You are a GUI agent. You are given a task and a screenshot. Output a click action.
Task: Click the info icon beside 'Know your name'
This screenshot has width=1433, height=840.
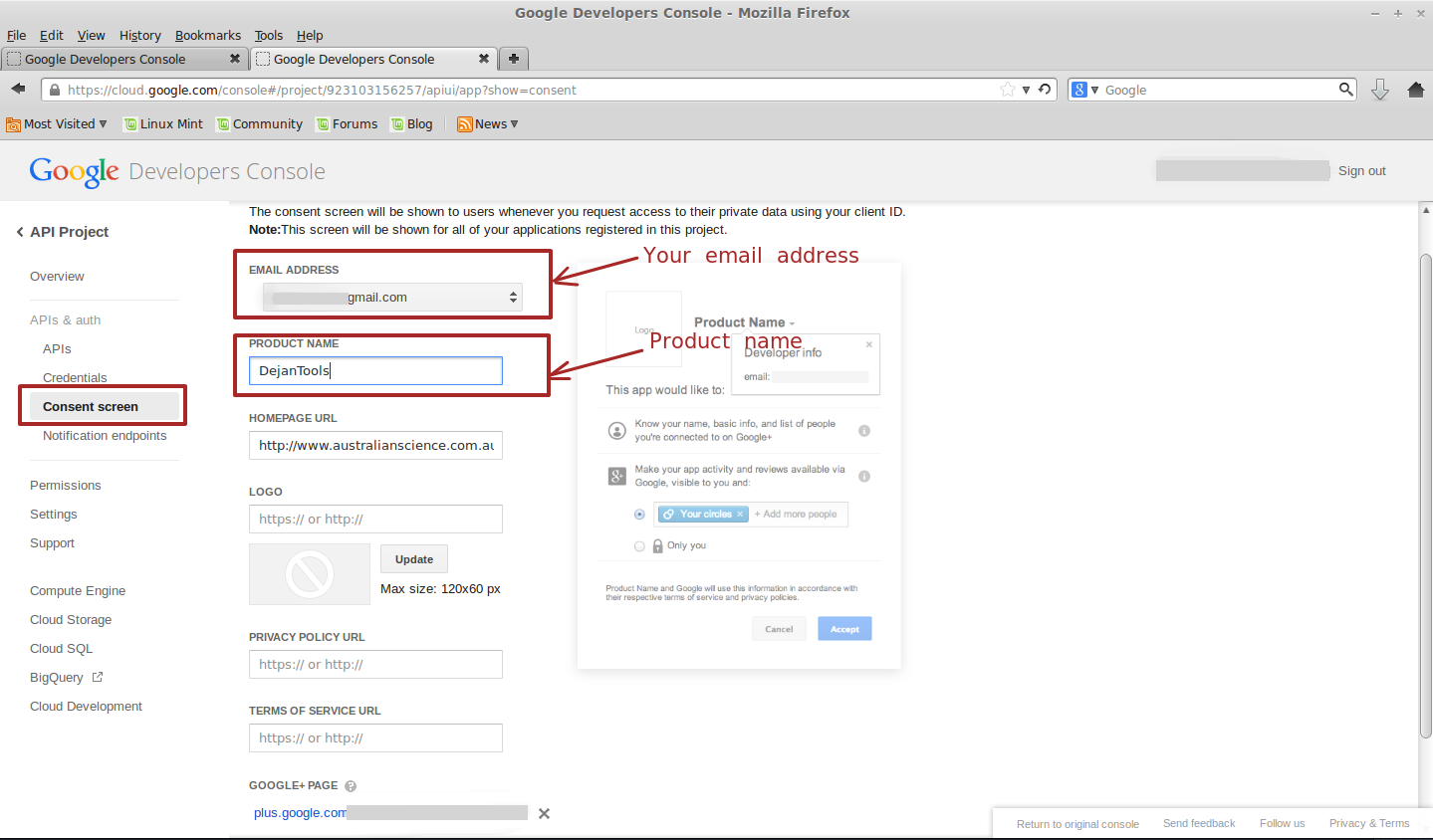pos(864,431)
